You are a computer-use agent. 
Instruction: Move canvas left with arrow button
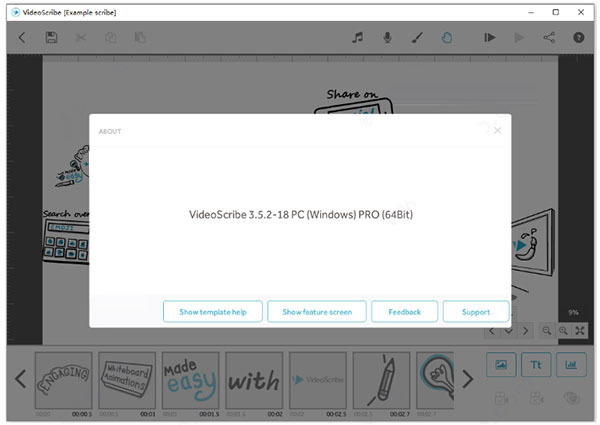492,331
